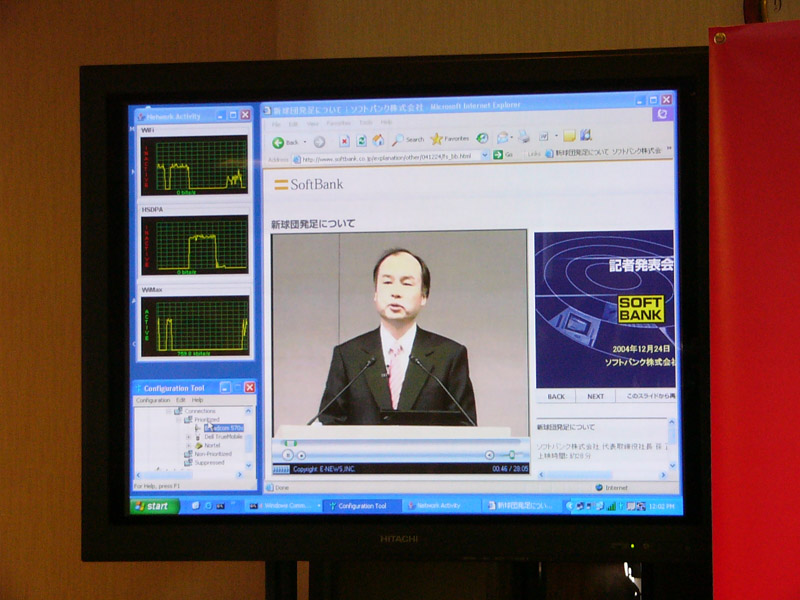Launch Internet Explorer from the quick launch
Screen dimensions: 800x600
[208, 506]
